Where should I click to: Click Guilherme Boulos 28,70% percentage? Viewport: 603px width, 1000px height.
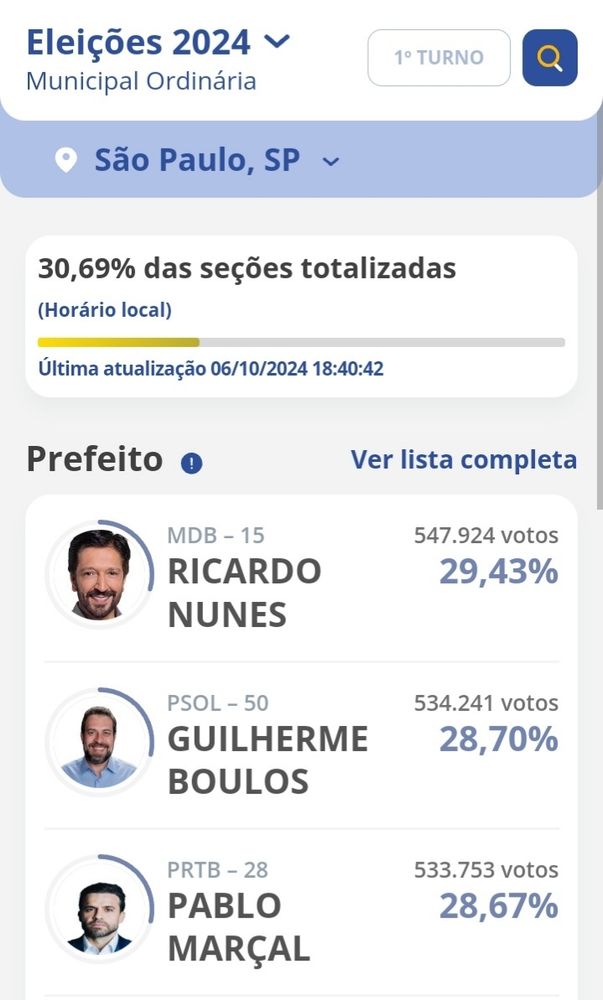click(x=498, y=739)
